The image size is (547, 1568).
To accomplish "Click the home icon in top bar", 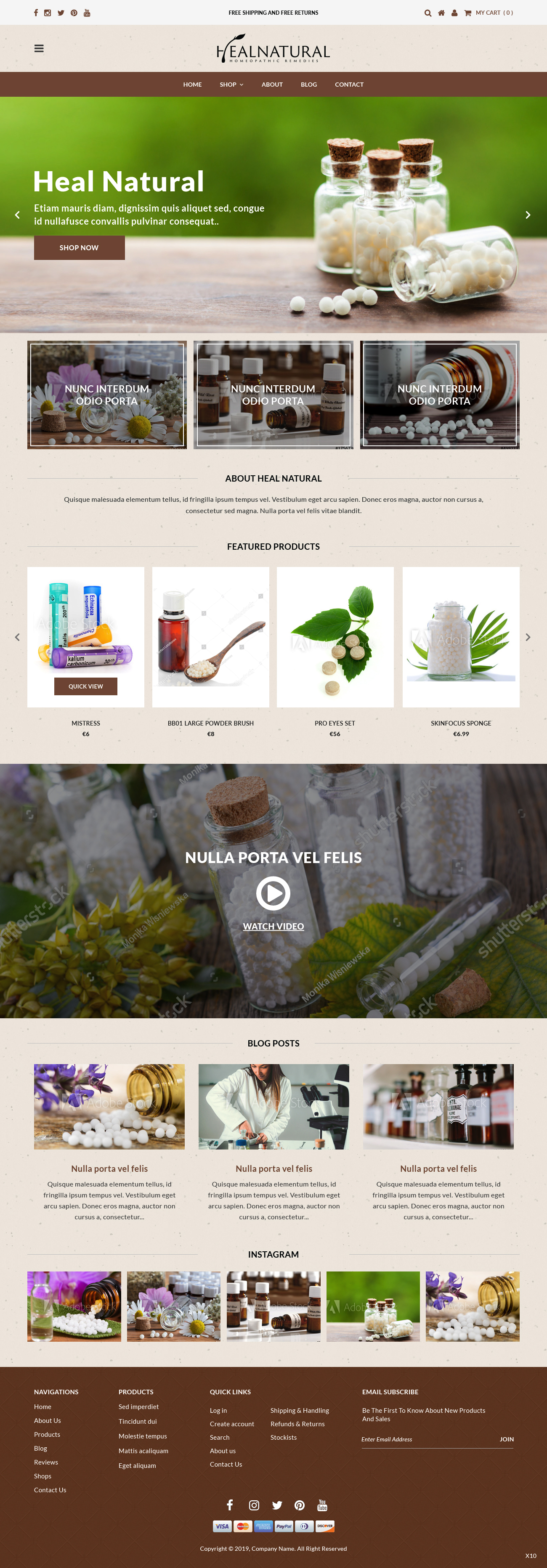I will pyautogui.click(x=441, y=13).
